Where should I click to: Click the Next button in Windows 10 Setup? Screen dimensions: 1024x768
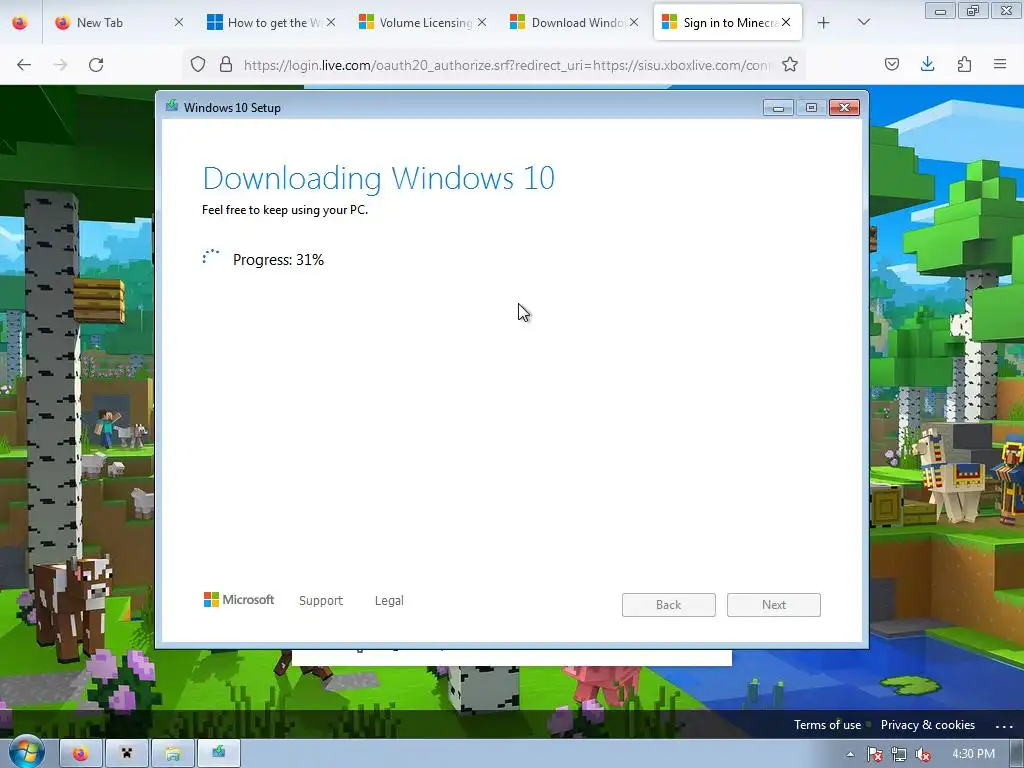coord(774,605)
